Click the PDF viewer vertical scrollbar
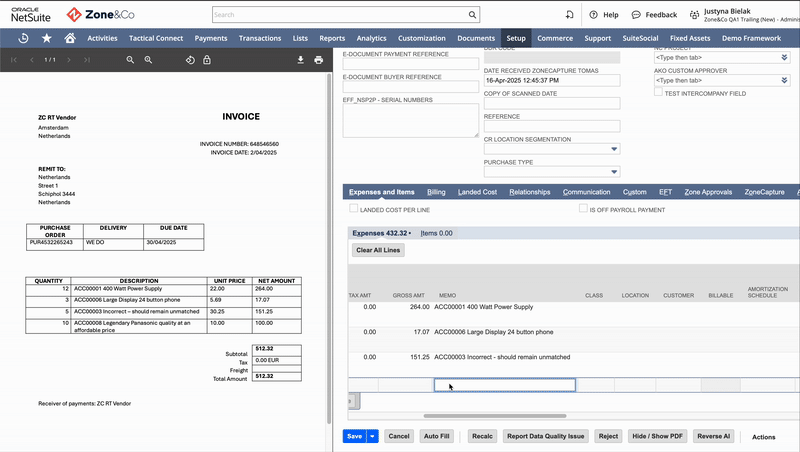 [x=329, y=248]
